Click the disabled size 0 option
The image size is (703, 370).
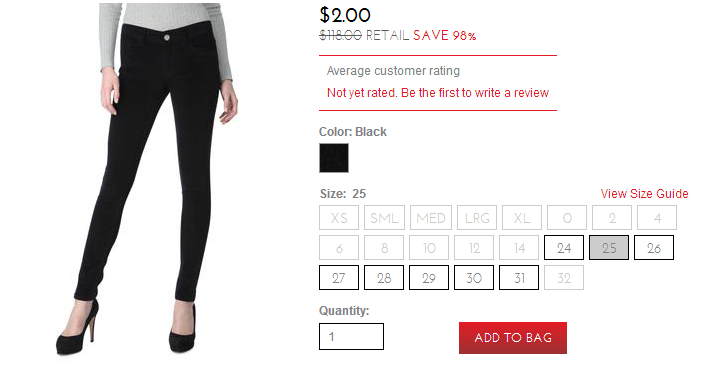[567, 218]
